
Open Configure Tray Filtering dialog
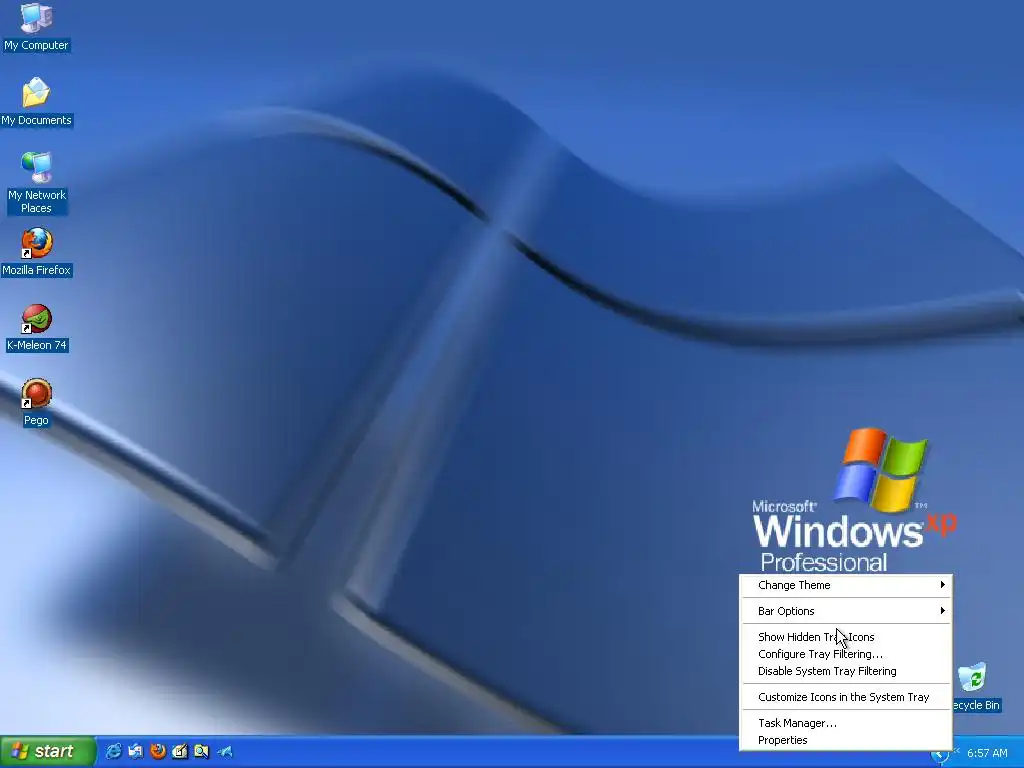tap(846, 654)
